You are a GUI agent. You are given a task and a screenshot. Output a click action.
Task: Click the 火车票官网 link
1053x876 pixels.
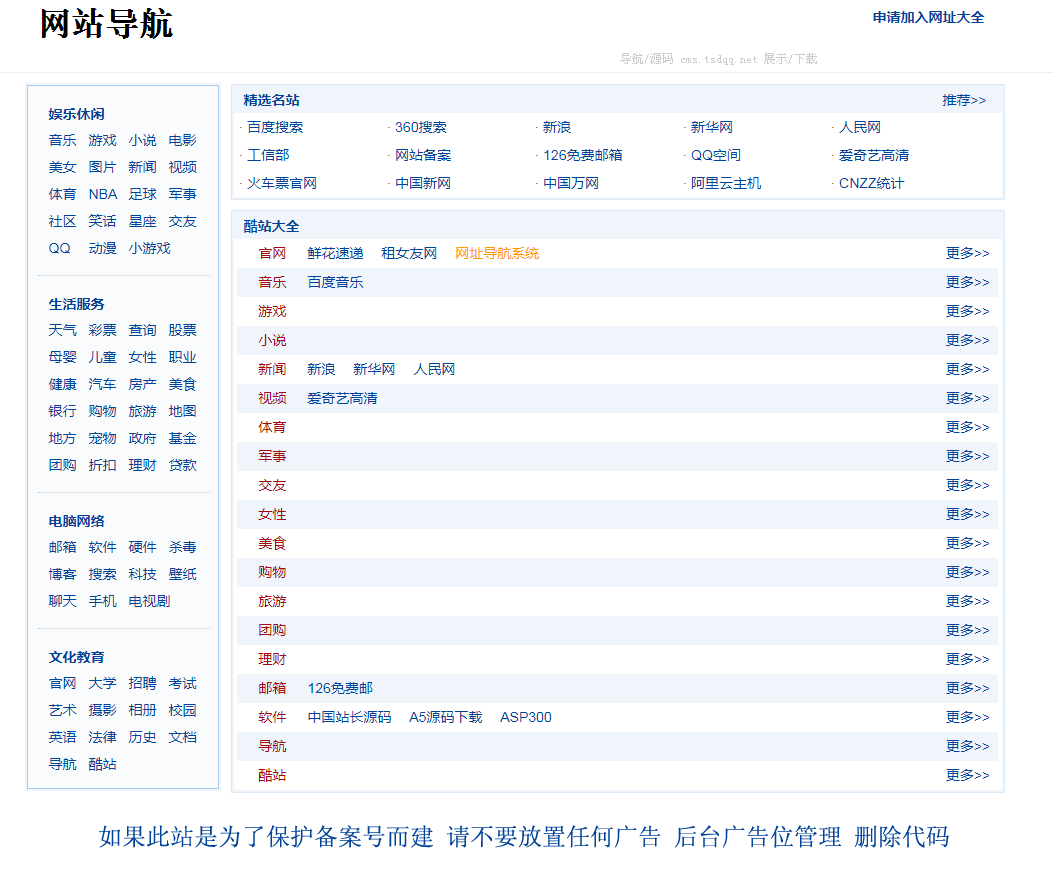tap(281, 183)
